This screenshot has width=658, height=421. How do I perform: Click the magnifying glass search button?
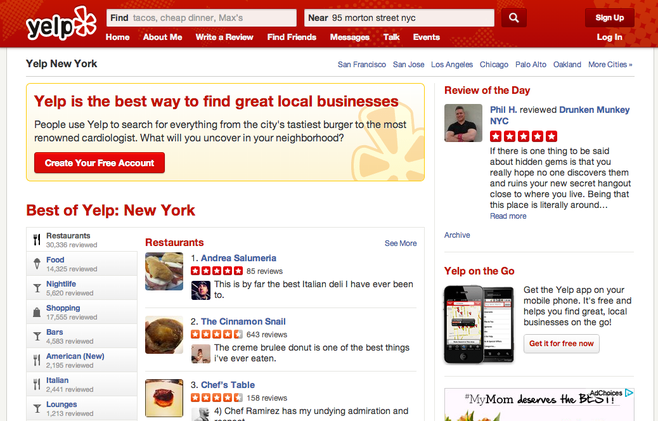(x=514, y=18)
